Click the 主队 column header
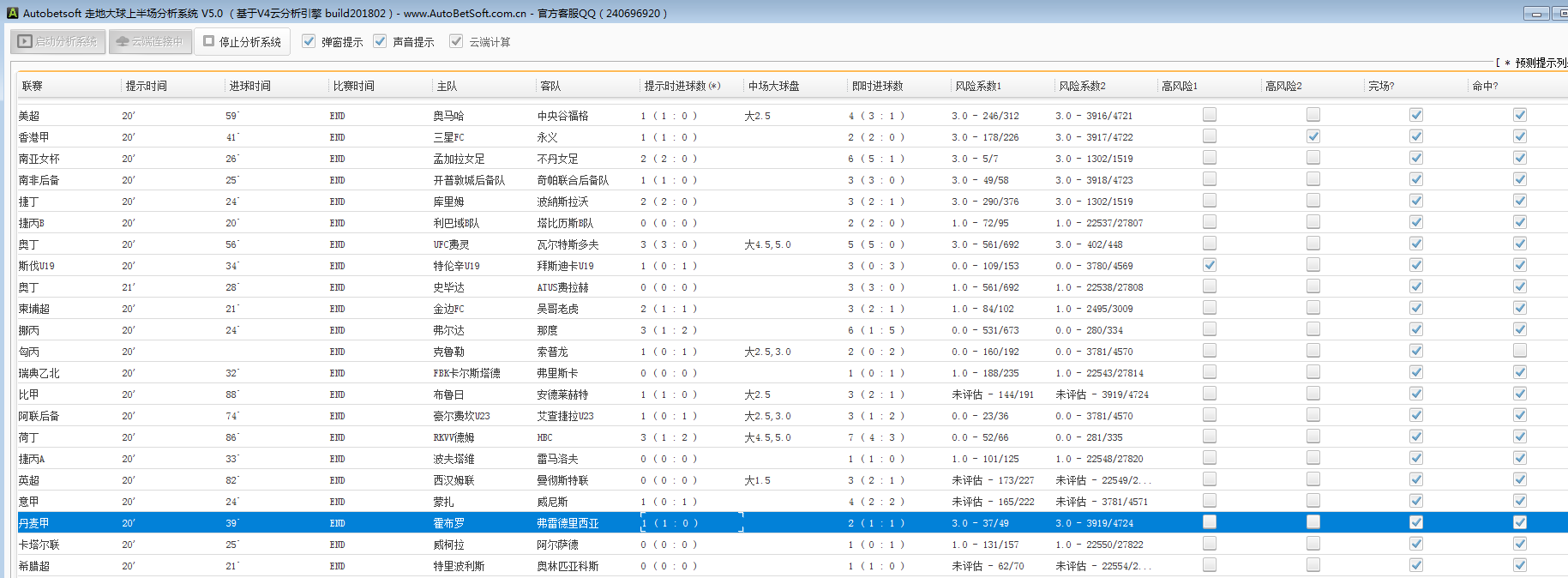 447,86
